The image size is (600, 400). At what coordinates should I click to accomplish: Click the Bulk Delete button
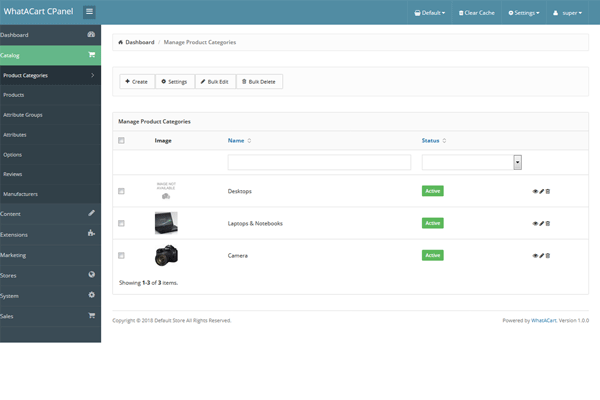point(259,81)
